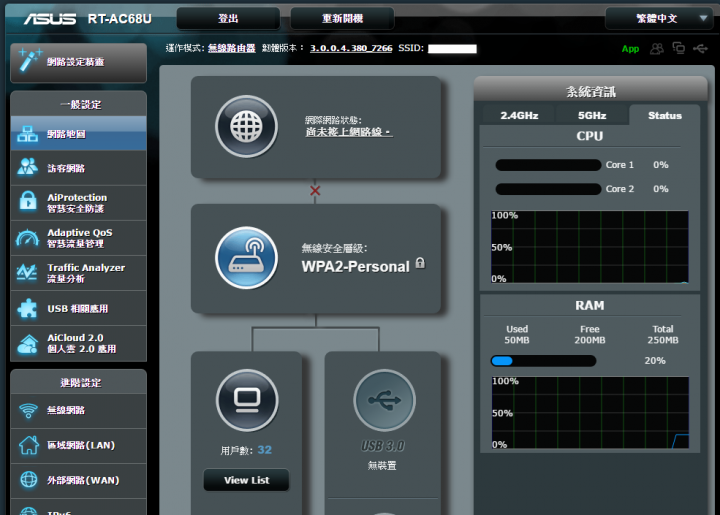The width and height of the screenshot is (720, 515).
Task: Click the RAM usage progress bar
Action: click(x=544, y=361)
